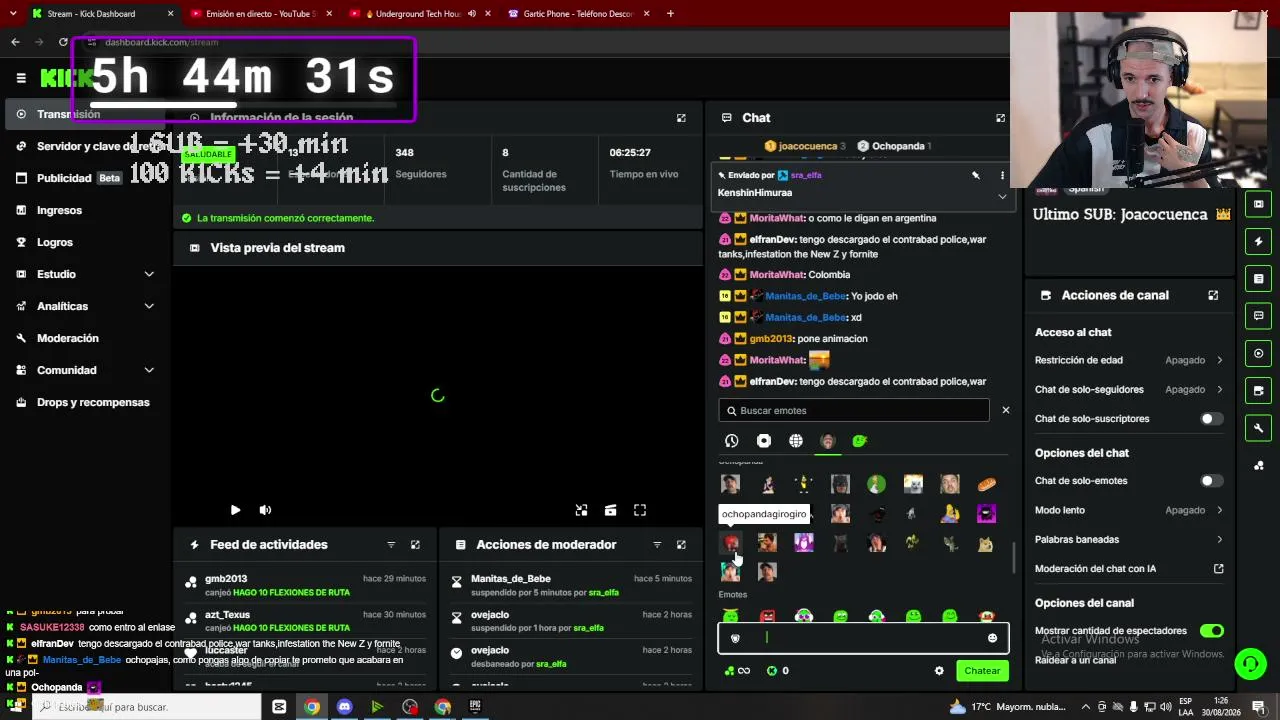Toggle channel actions widget in right rail
Image resolution: width=1280 pixels, height=720 pixels.
[x=1258, y=391]
